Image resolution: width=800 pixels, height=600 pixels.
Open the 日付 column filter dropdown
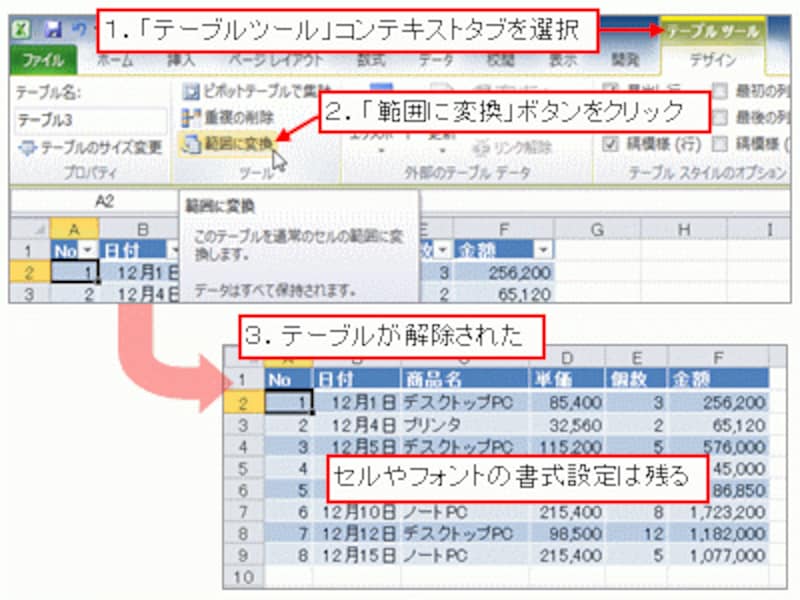pyautogui.click(x=172, y=251)
